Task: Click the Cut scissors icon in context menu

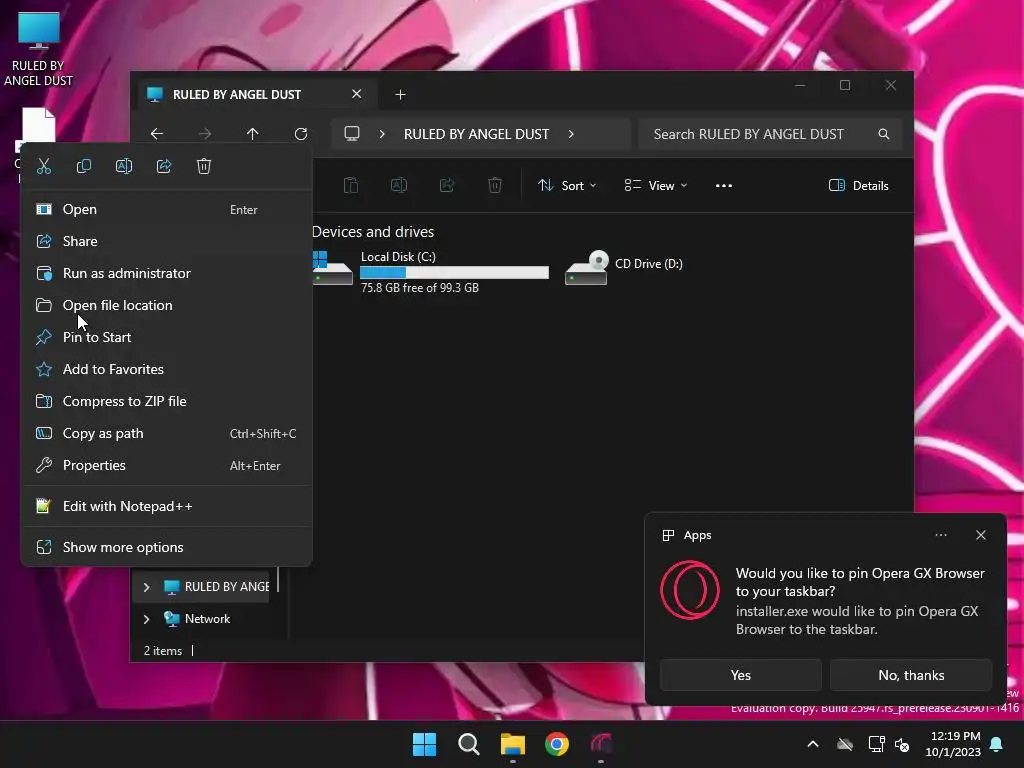Action: (x=44, y=166)
